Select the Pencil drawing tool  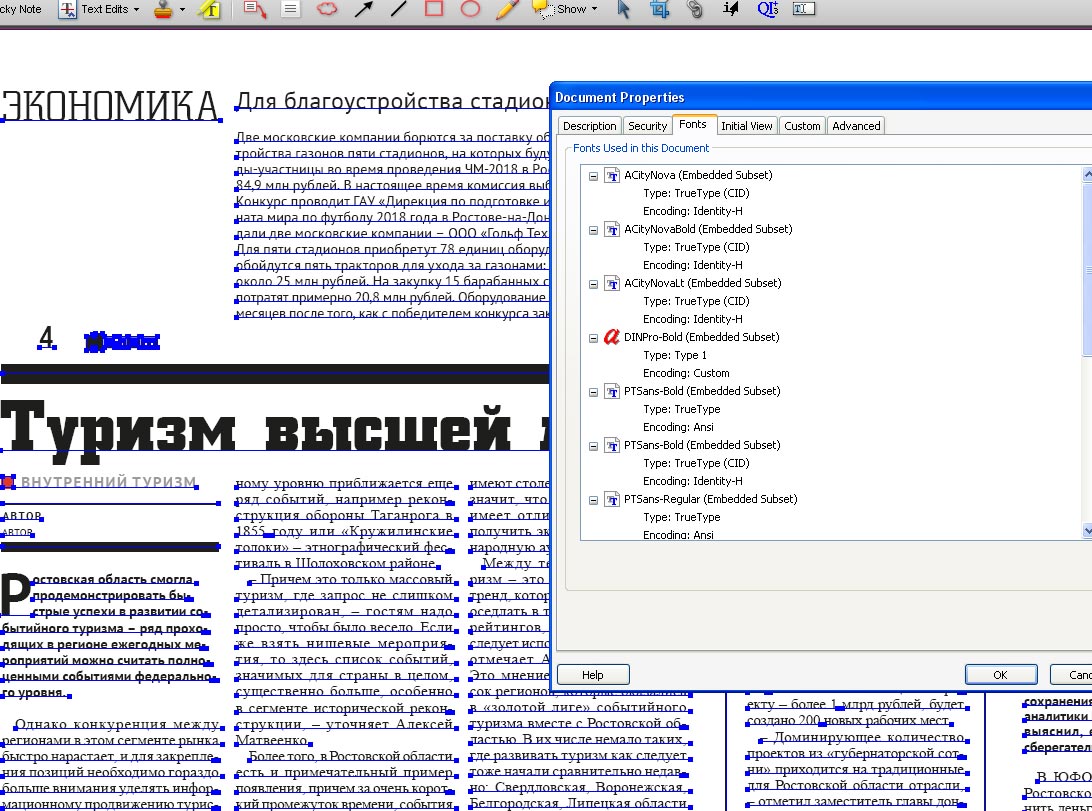[508, 9]
